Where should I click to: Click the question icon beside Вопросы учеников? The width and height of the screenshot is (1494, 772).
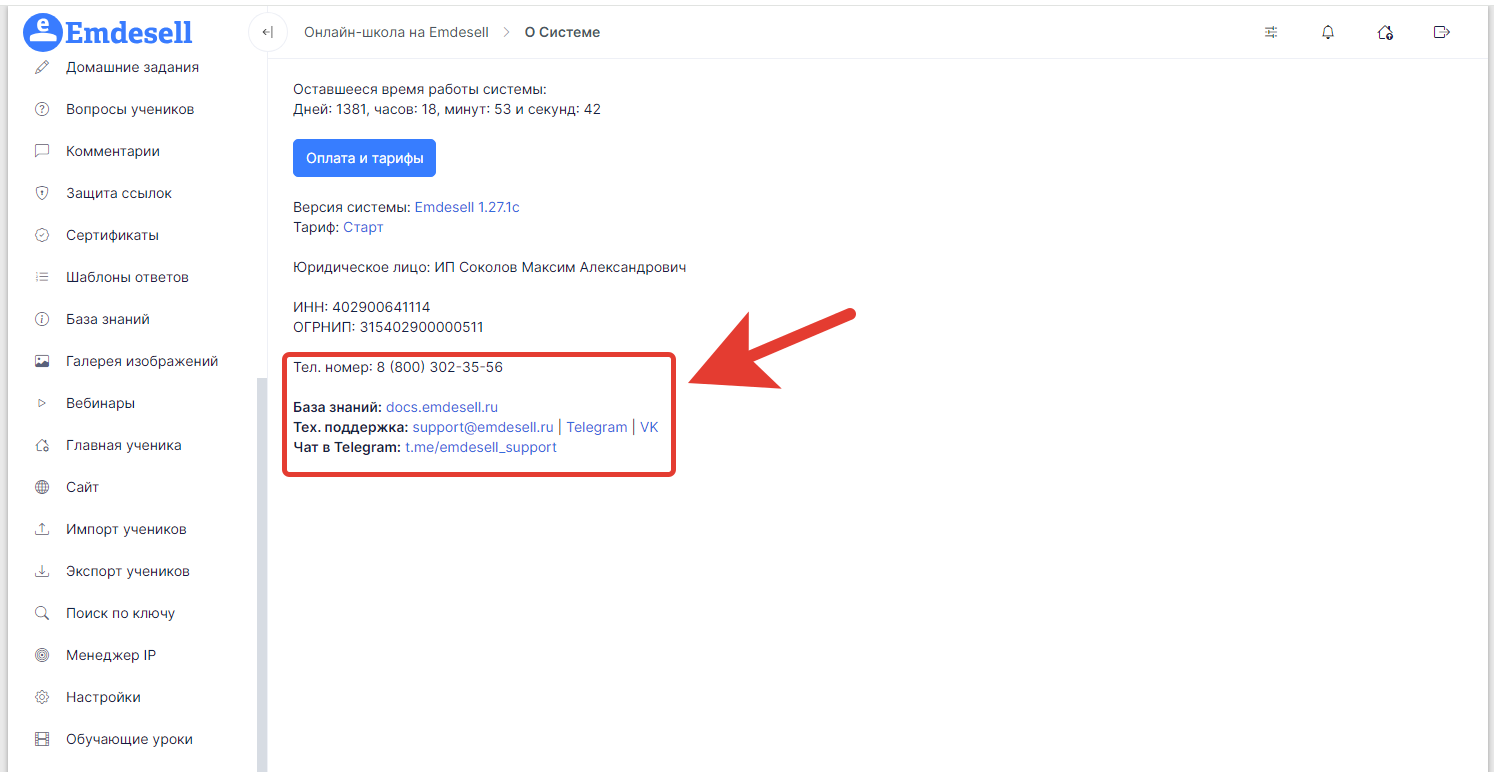42,110
